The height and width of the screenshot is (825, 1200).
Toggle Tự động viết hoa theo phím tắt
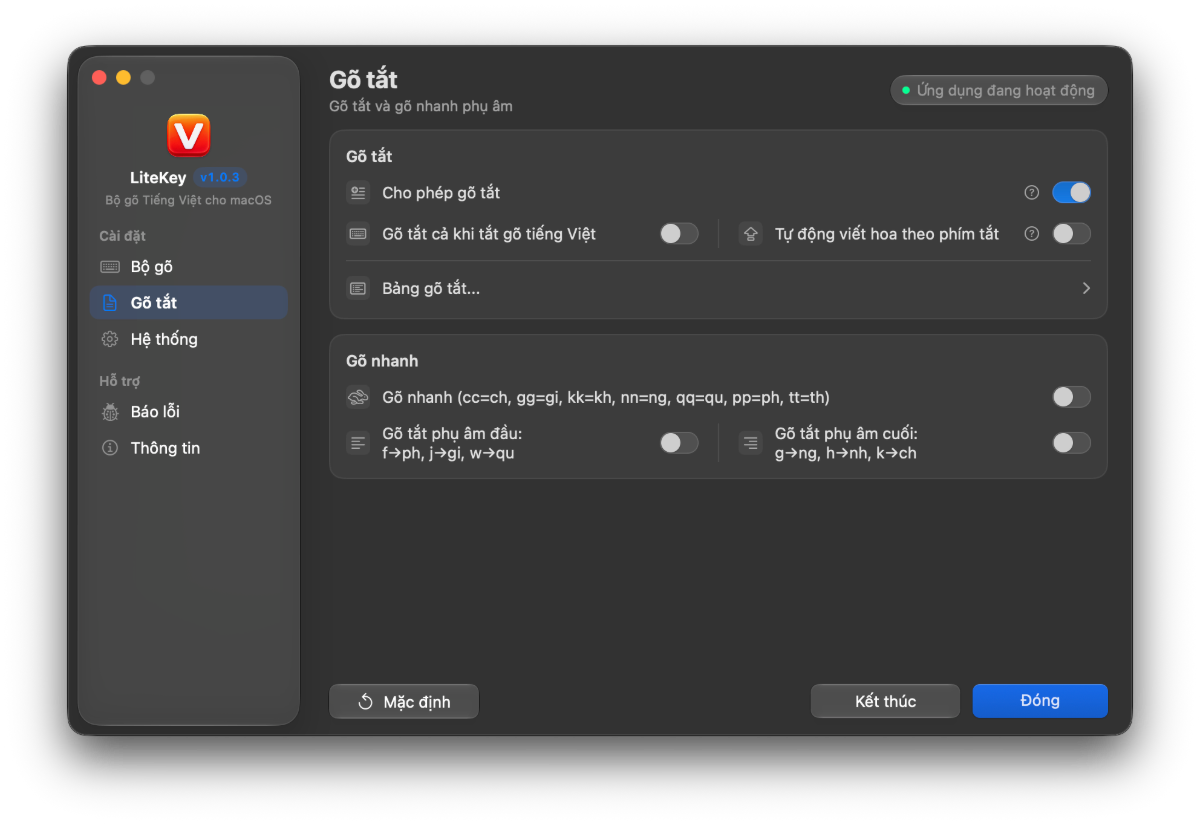(1071, 234)
